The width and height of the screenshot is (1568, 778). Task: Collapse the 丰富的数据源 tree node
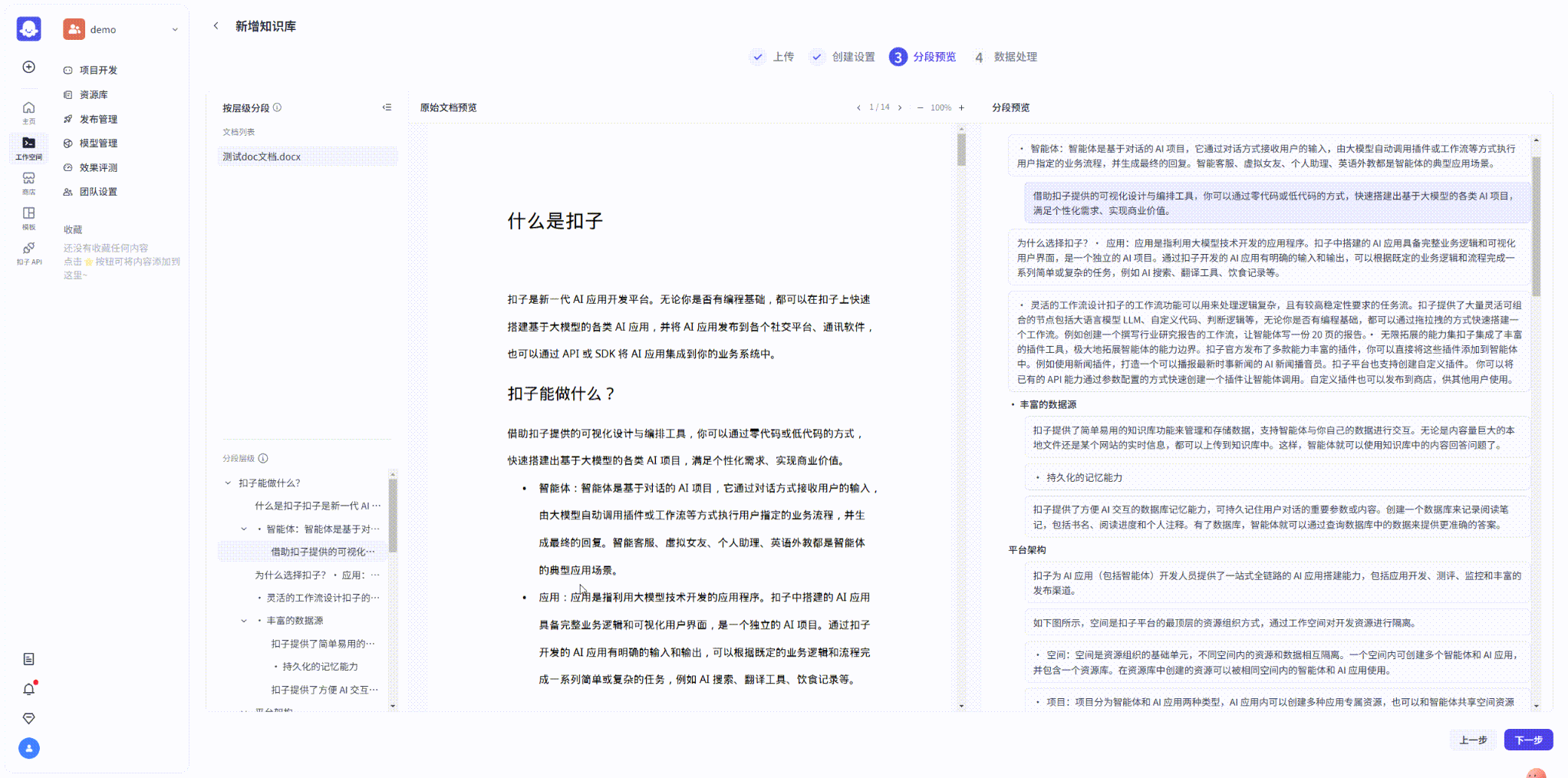pos(244,621)
